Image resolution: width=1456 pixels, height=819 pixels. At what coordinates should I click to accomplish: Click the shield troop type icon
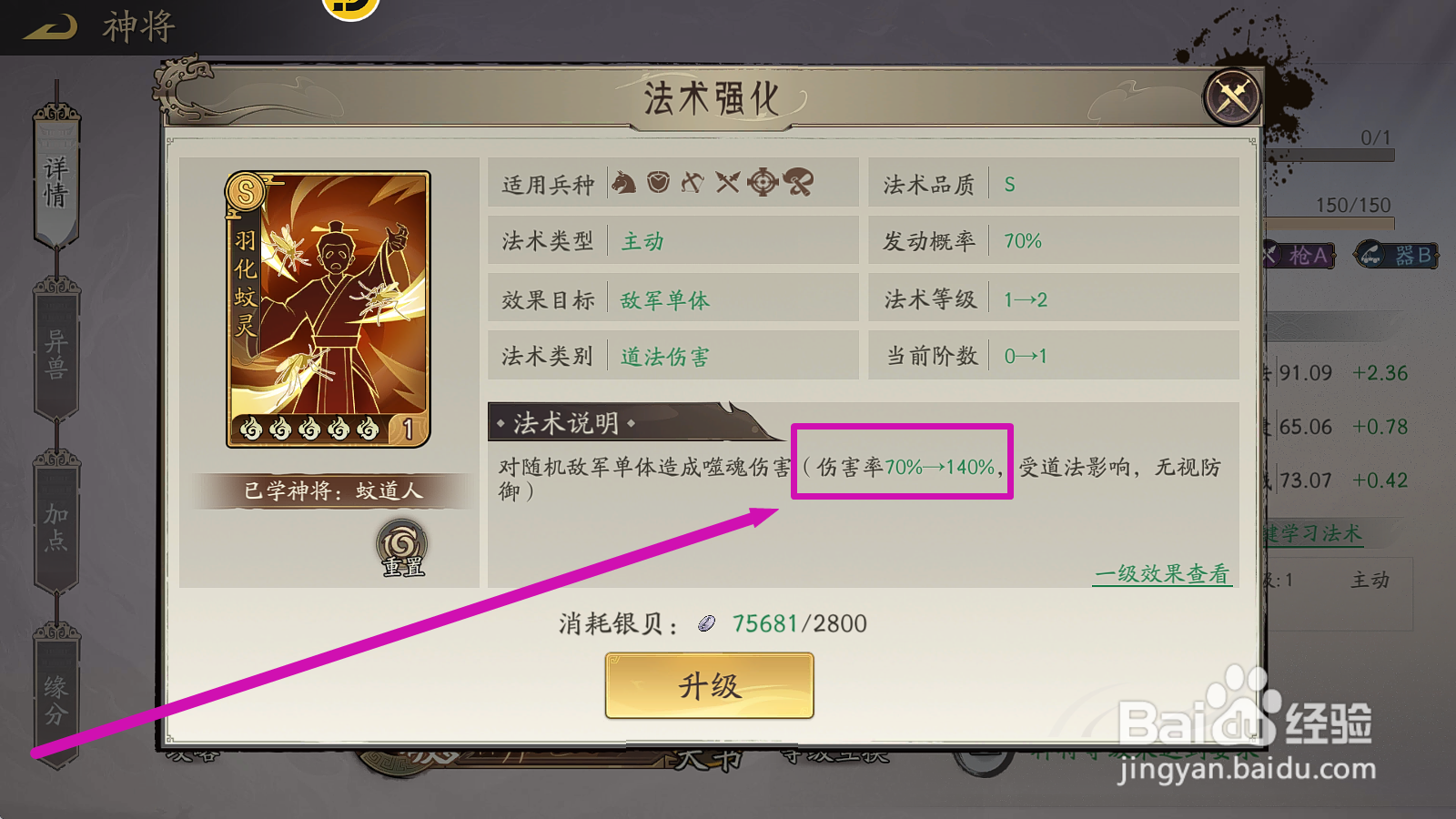pyautogui.click(x=658, y=183)
